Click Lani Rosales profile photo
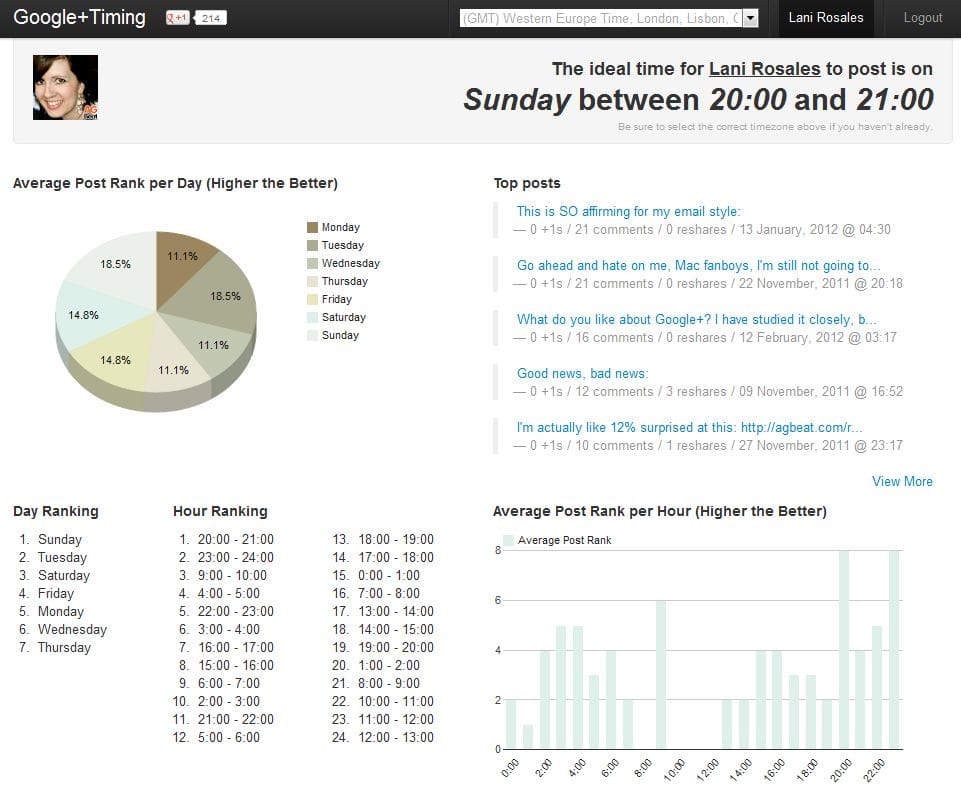 tap(65, 88)
